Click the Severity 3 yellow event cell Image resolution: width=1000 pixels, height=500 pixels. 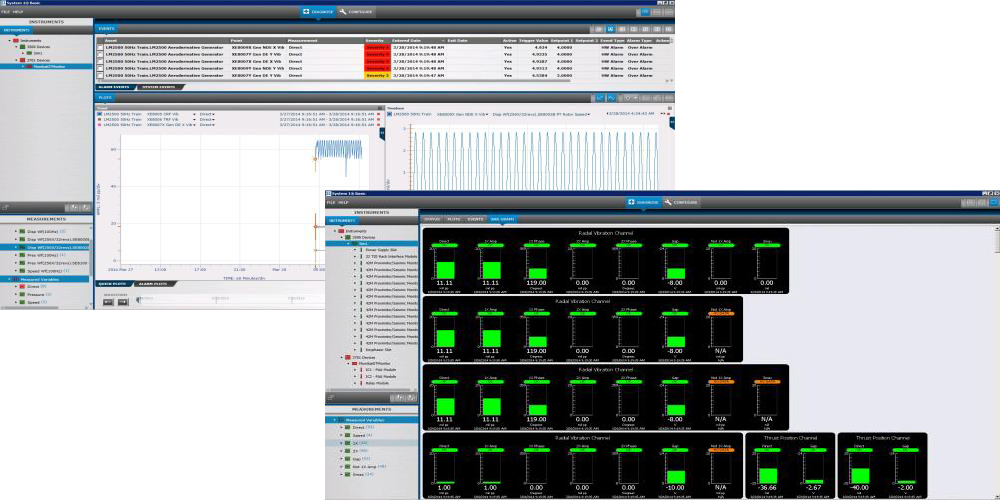[x=377, y=75]
